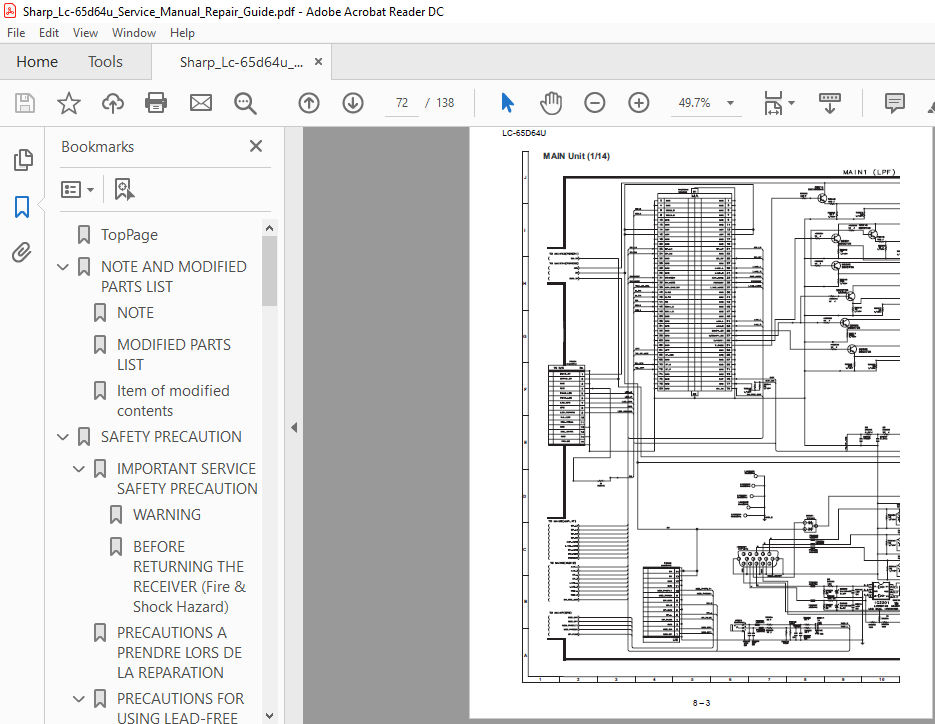Open the File menu
This screenshot has width=935, height=724.
tap(16, 33)
